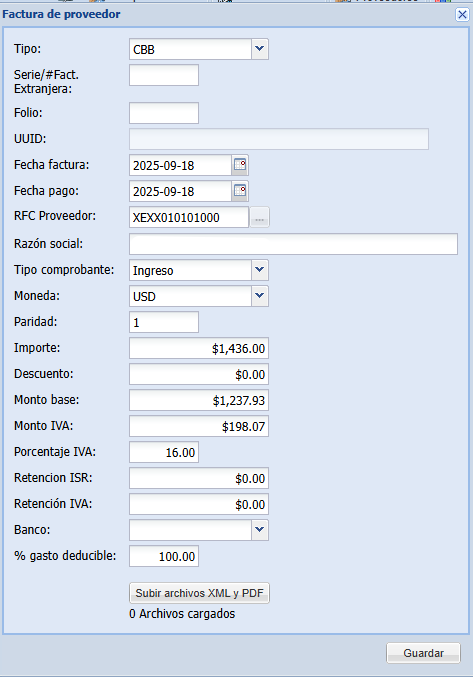Focus the % gasto deducible field
The height and width of the screenshot is (677, 473).
click(x=164, y=556)
